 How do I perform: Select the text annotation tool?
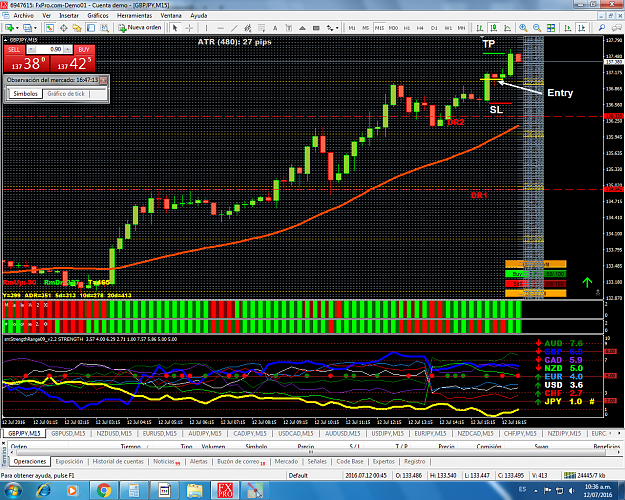275,28
